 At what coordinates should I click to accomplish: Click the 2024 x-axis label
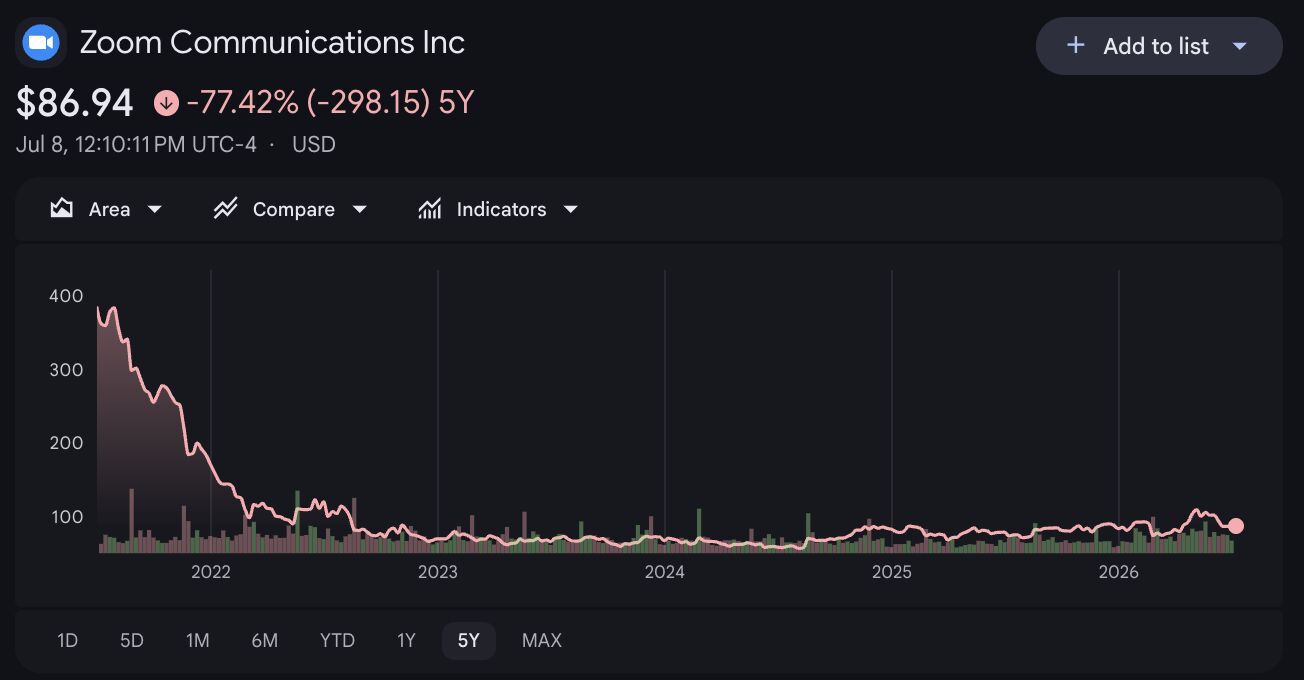point(665,572)
